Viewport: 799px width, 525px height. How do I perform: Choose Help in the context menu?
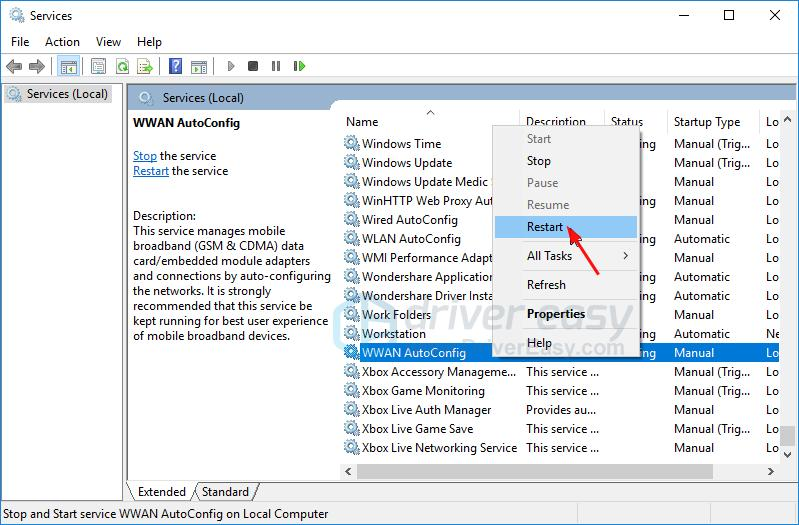[x=566, y=343]
